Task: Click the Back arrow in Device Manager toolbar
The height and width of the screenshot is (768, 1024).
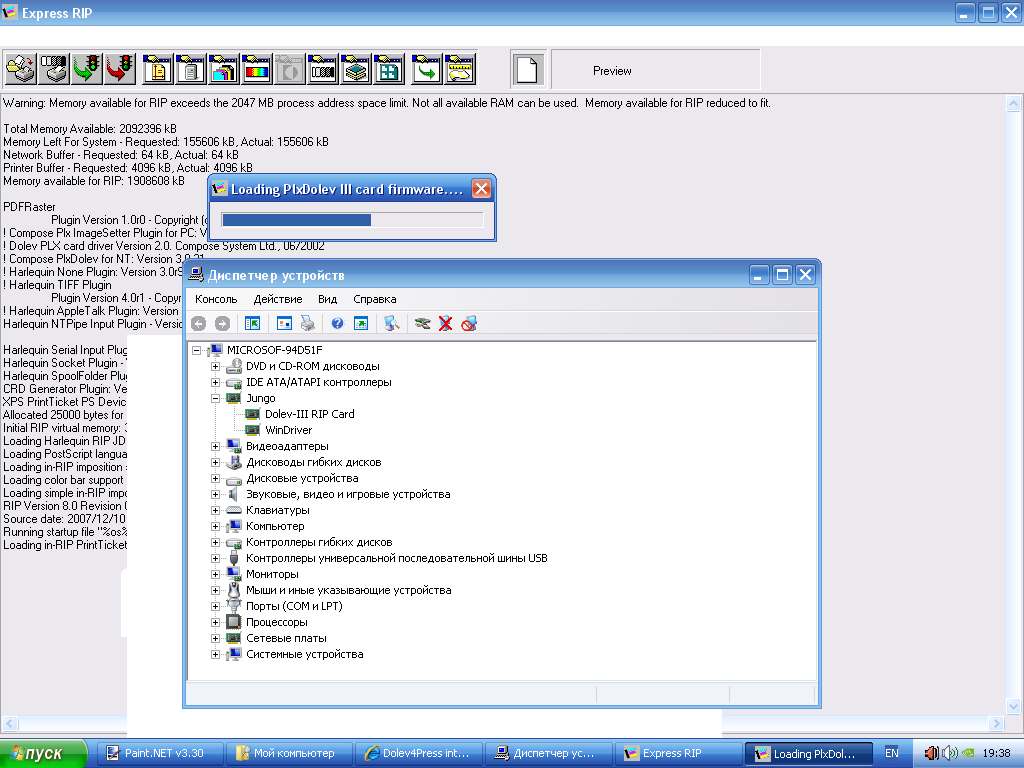Action: coord(199,323)
